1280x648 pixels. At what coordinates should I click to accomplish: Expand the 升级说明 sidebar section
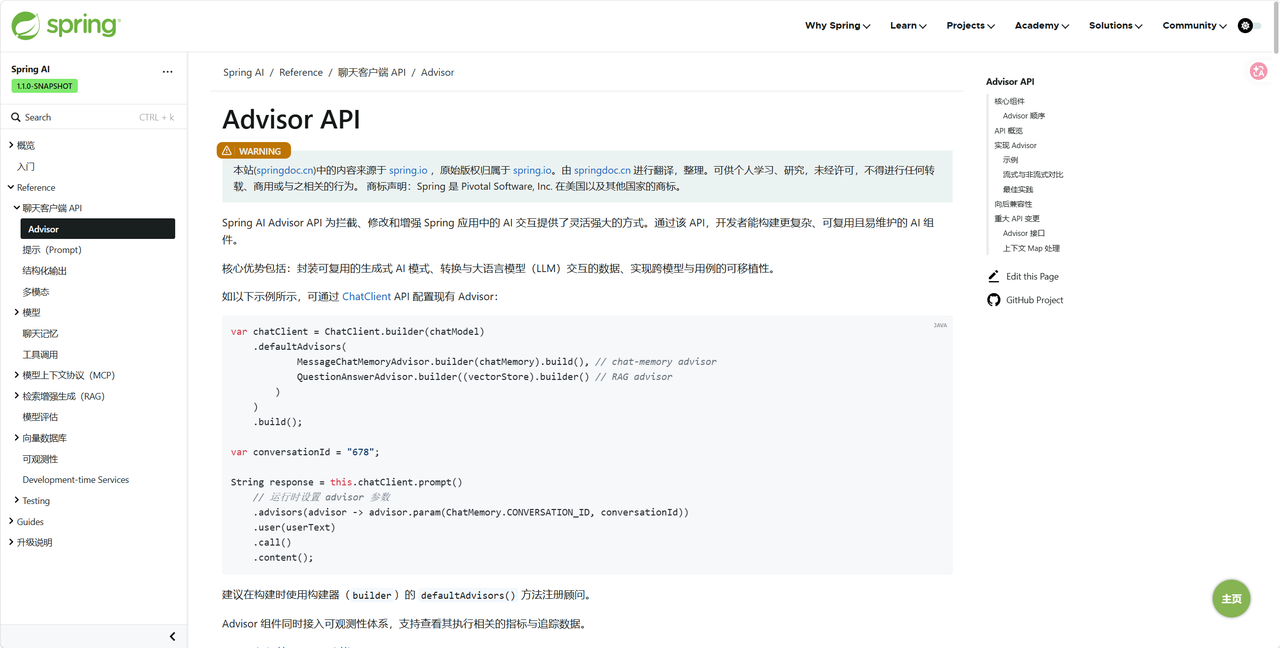pos(11,542)
